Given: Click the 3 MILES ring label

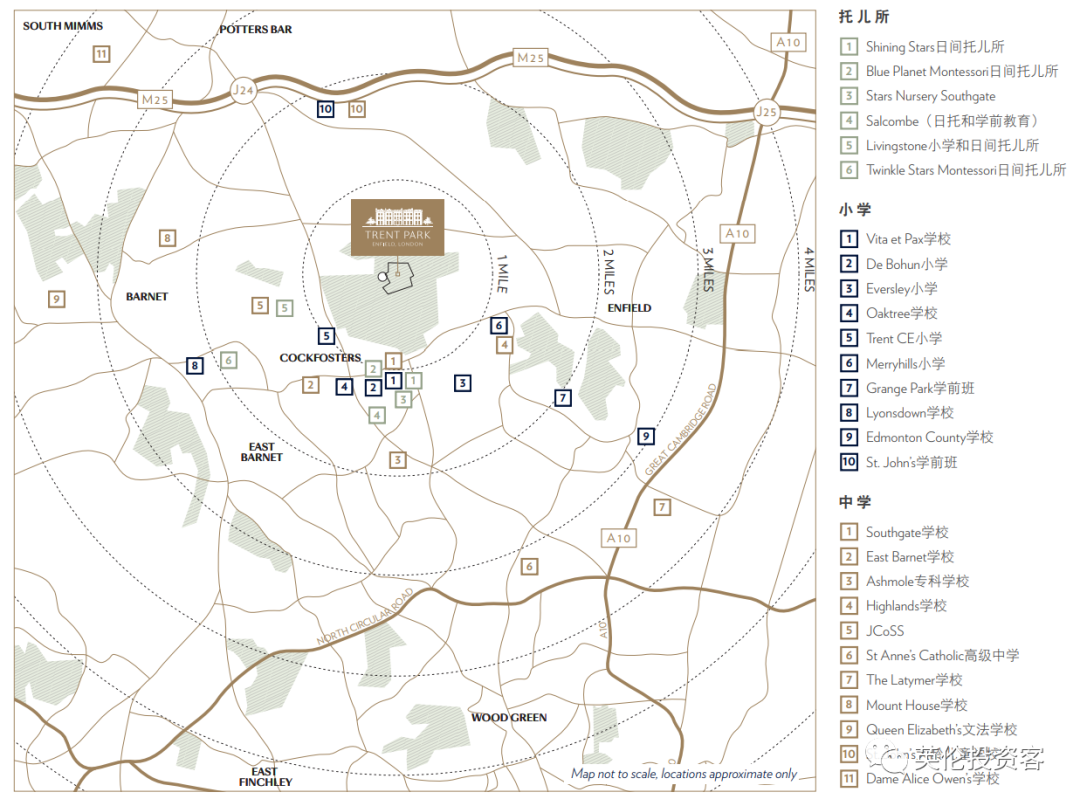Looking at the screenshot, I should 707,269.
